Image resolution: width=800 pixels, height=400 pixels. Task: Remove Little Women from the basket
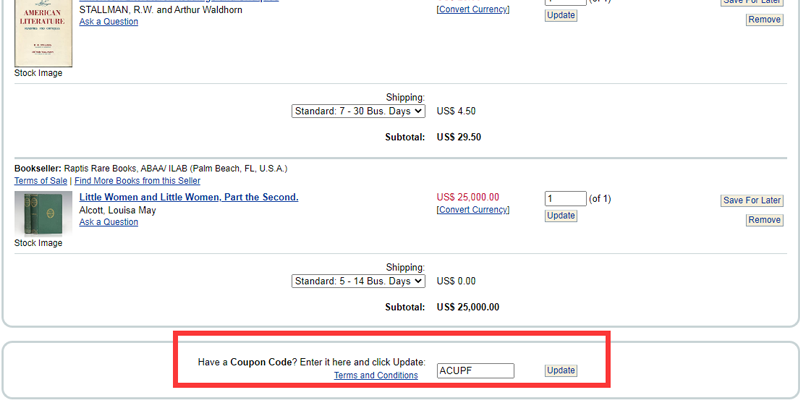point(764,219)
